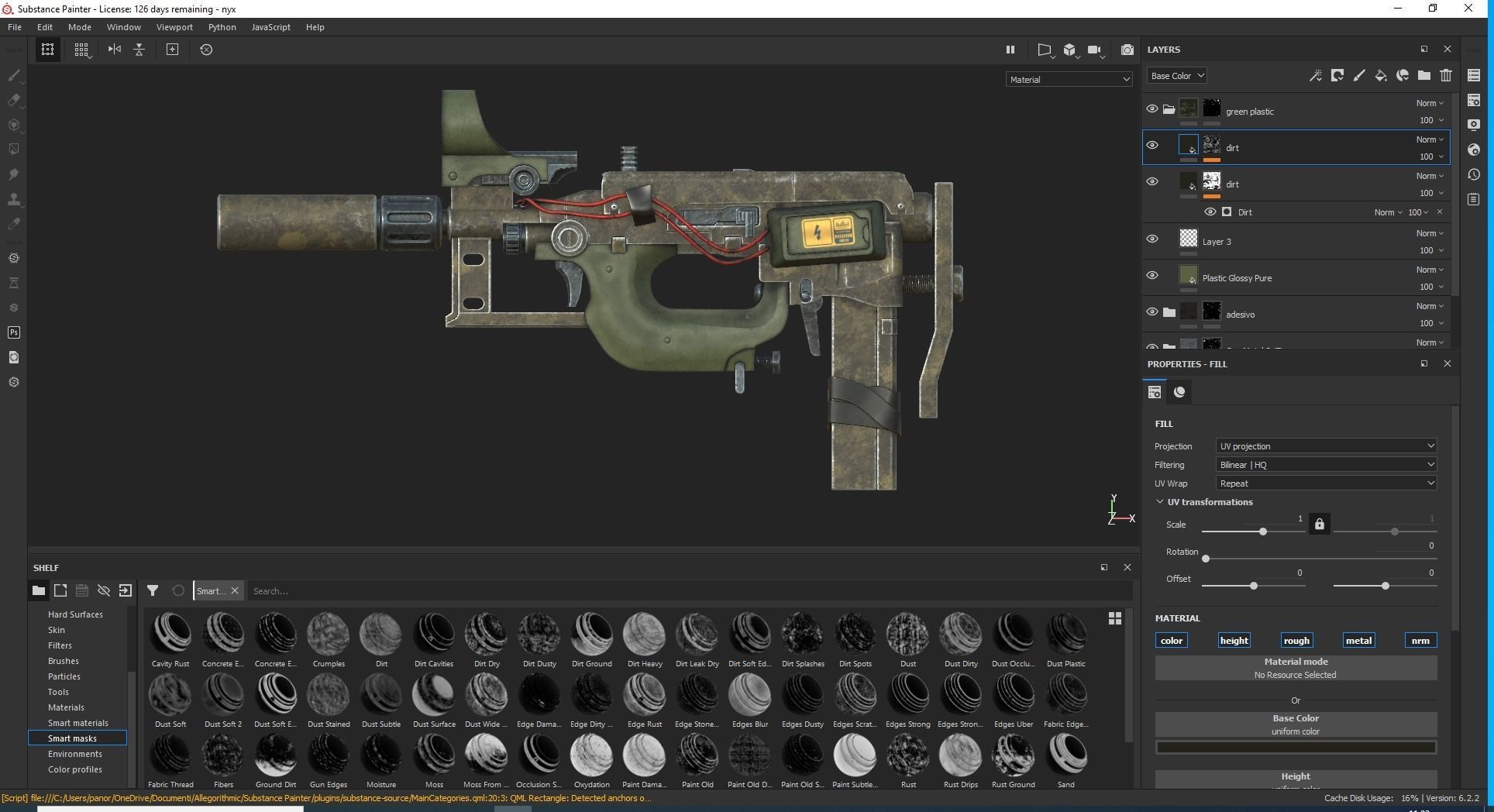This screenshot has width=1494, height=812.
Task: Add a new fill layer
Action: tap(1381, 75)
